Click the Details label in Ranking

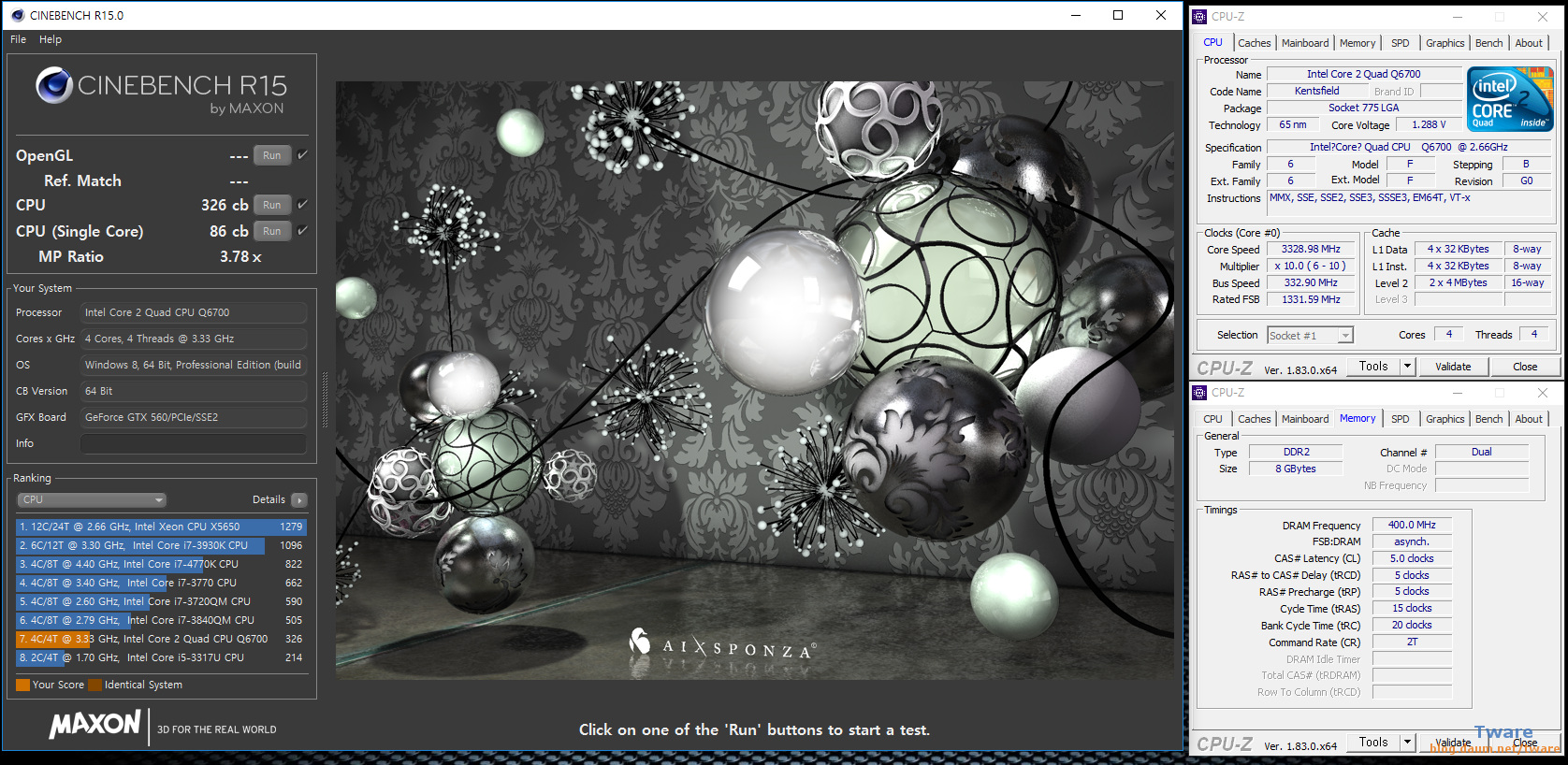269,499
